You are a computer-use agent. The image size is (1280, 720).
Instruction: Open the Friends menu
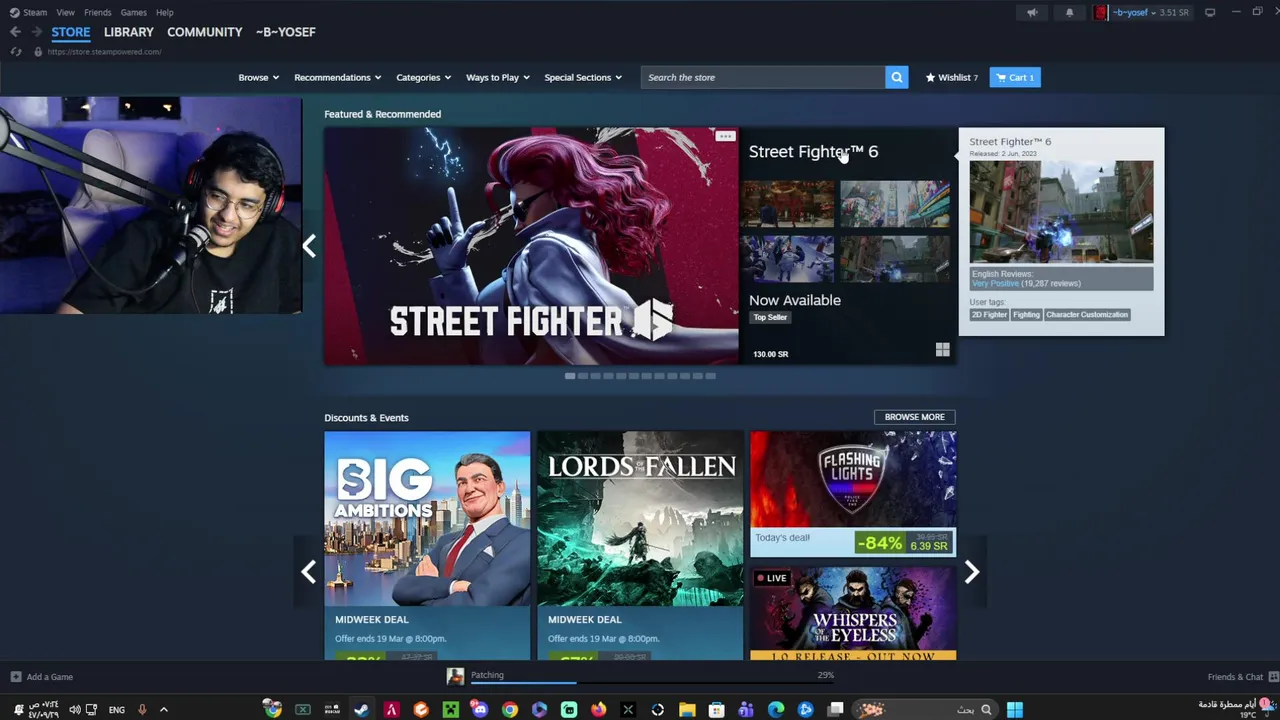point(98,12)
